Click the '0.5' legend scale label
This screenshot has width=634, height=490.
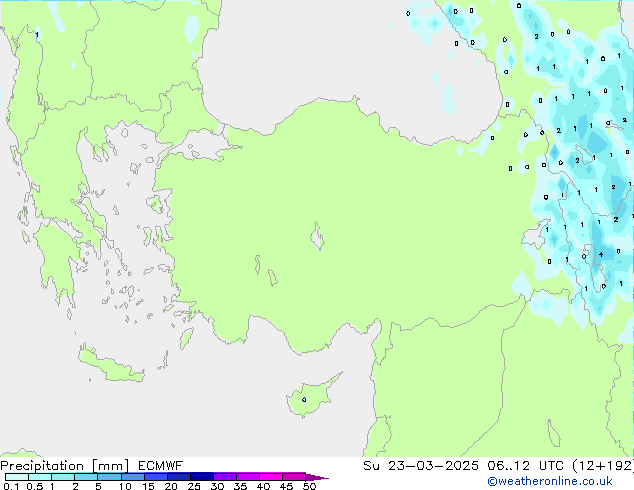coord(34,486)
